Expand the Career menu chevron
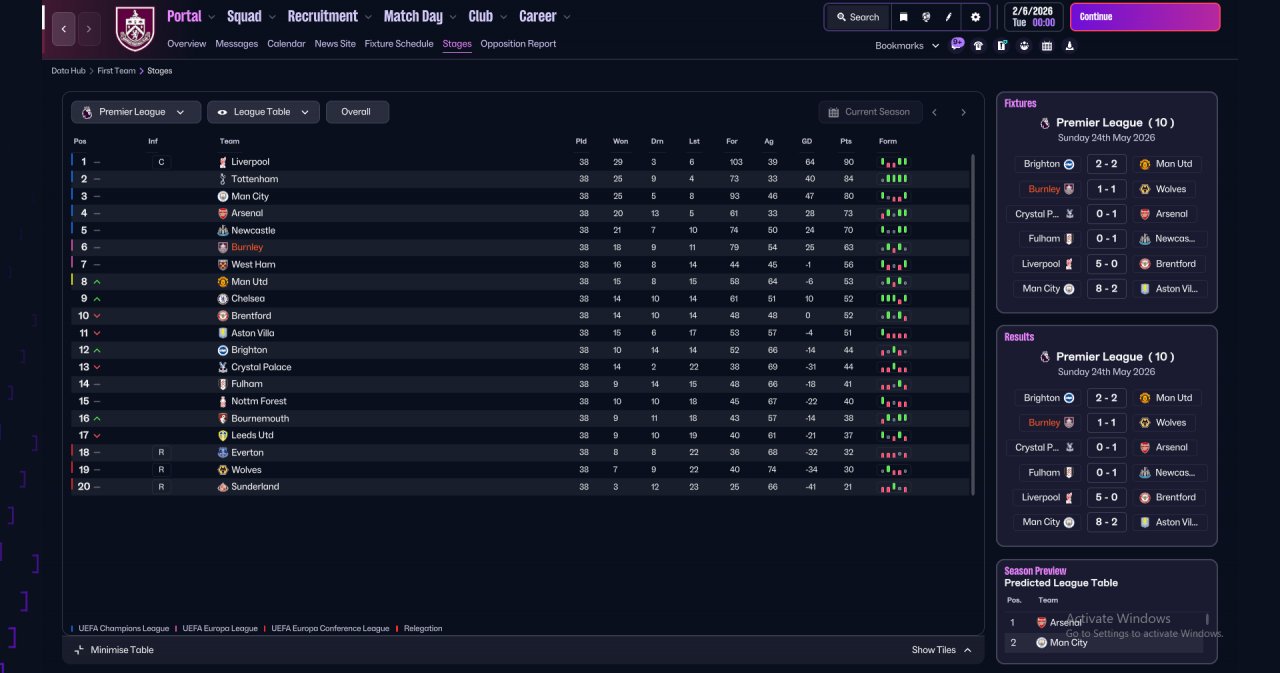 click(567, 17)
